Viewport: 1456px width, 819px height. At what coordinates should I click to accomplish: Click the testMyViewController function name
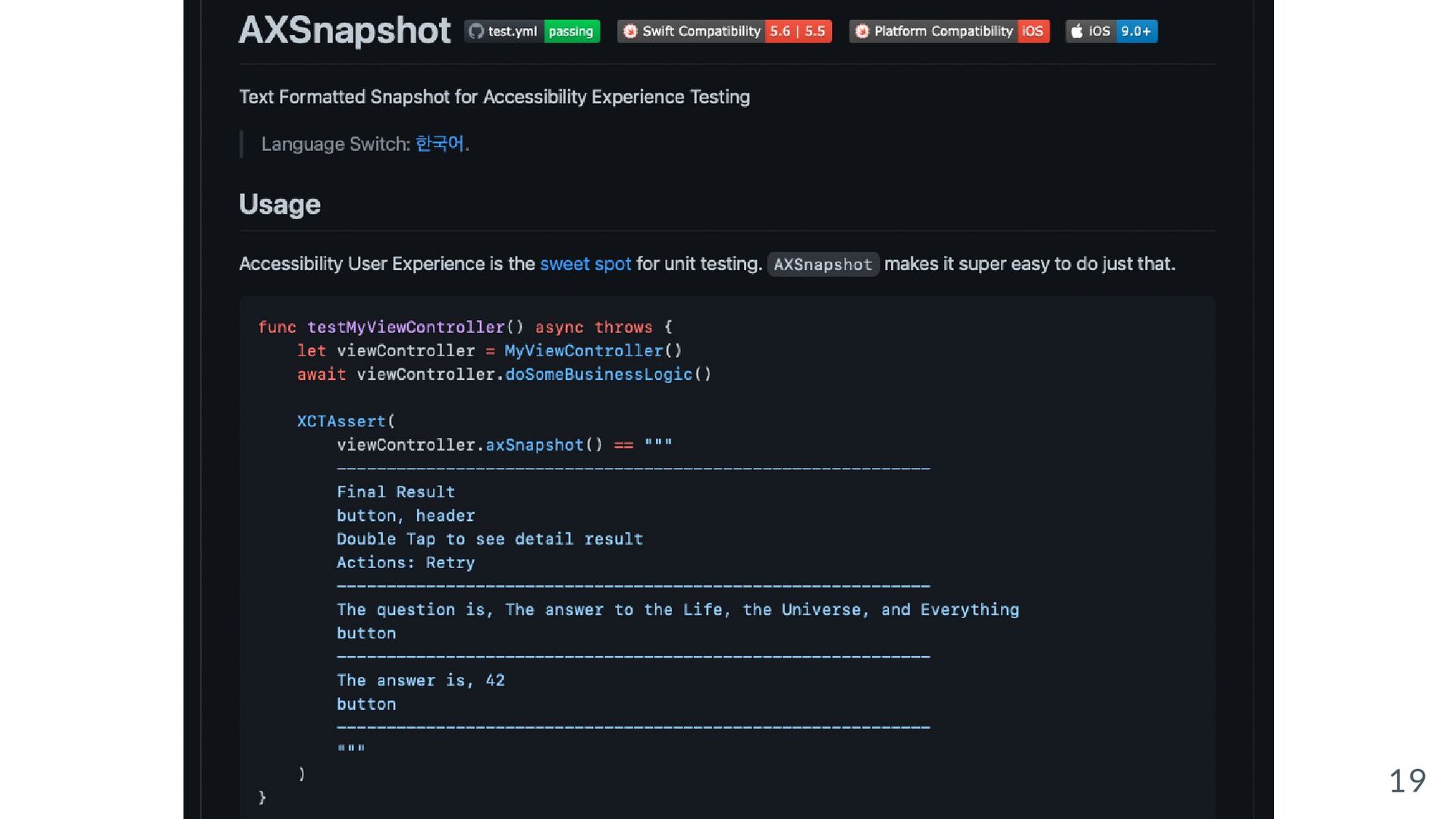point(406,327)
